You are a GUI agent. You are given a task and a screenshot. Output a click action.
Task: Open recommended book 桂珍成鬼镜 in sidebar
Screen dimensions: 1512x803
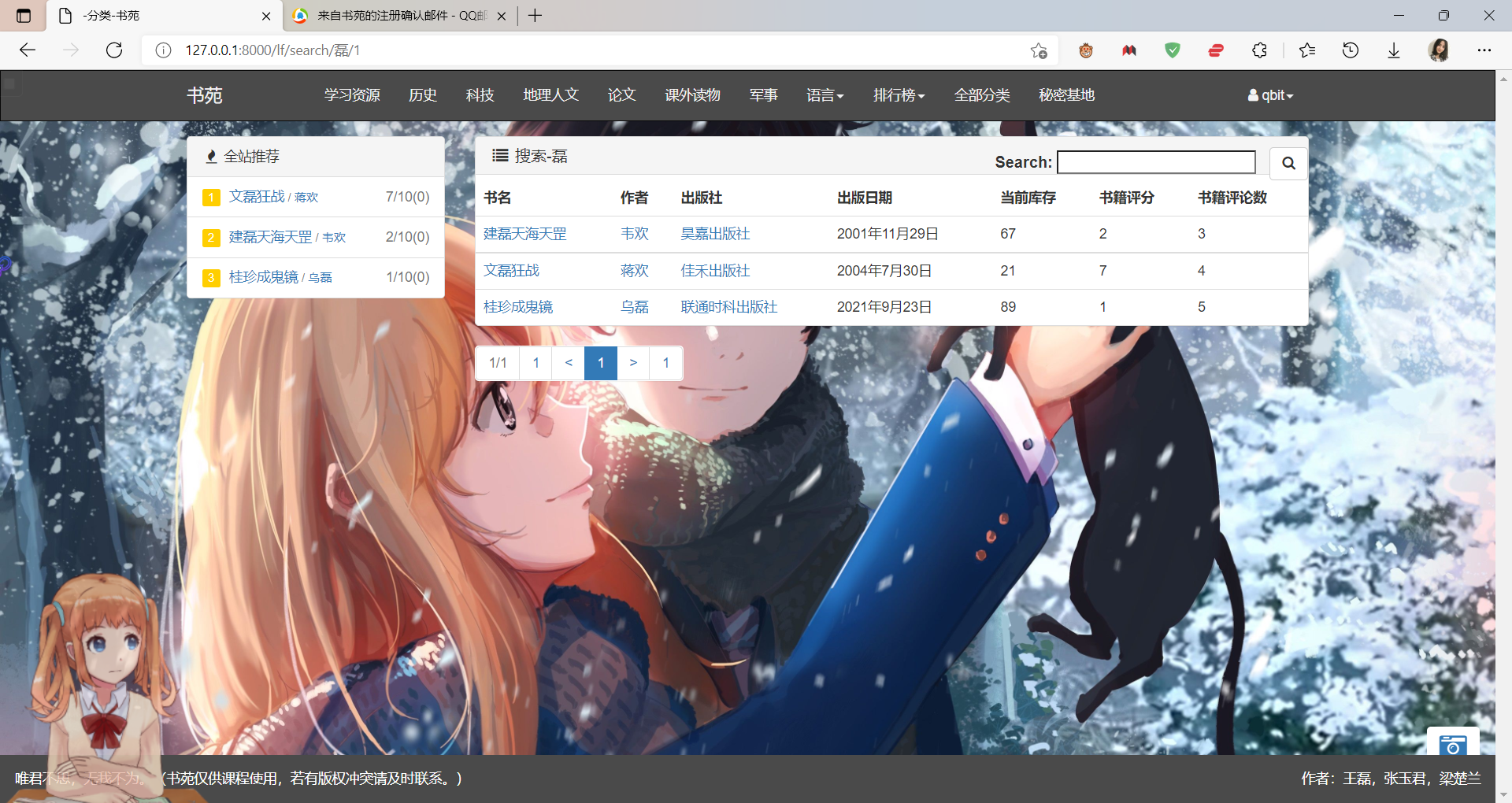264,277
